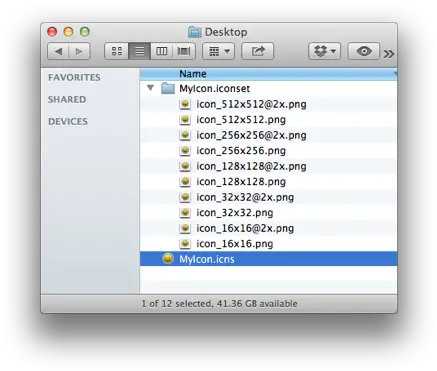Go forward with the forward arrow
437x371 pixels.
79,51
